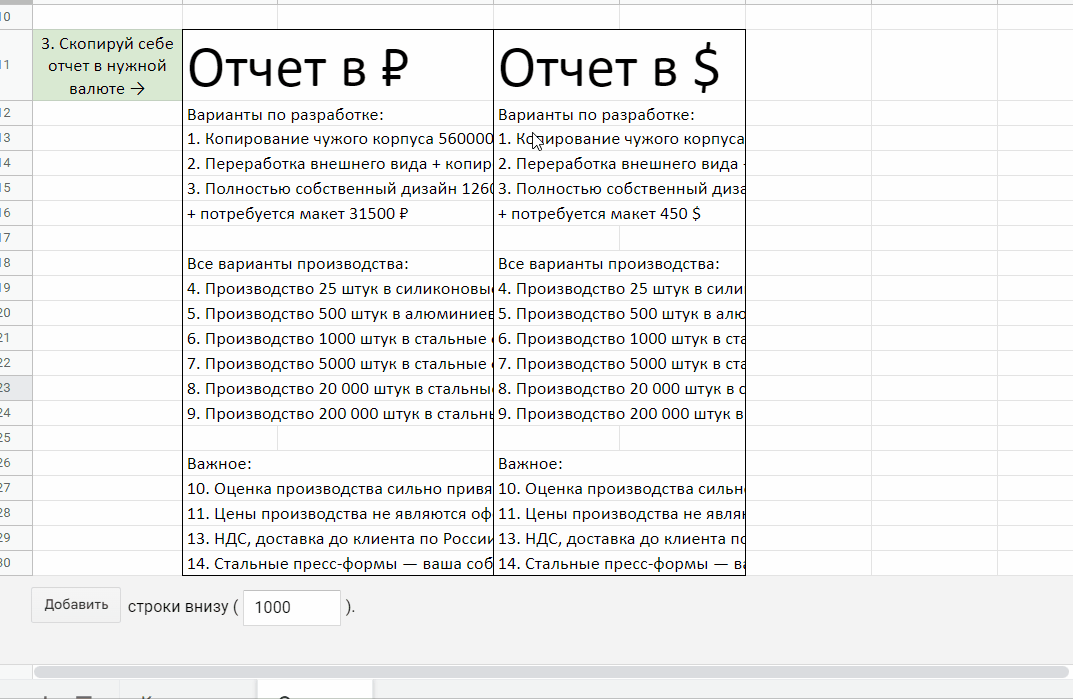This screenshot has width=1073, height=699.
Task: Click "9. Производство 200 000 штук" in dollar report
Action: (x=619, y=412)
